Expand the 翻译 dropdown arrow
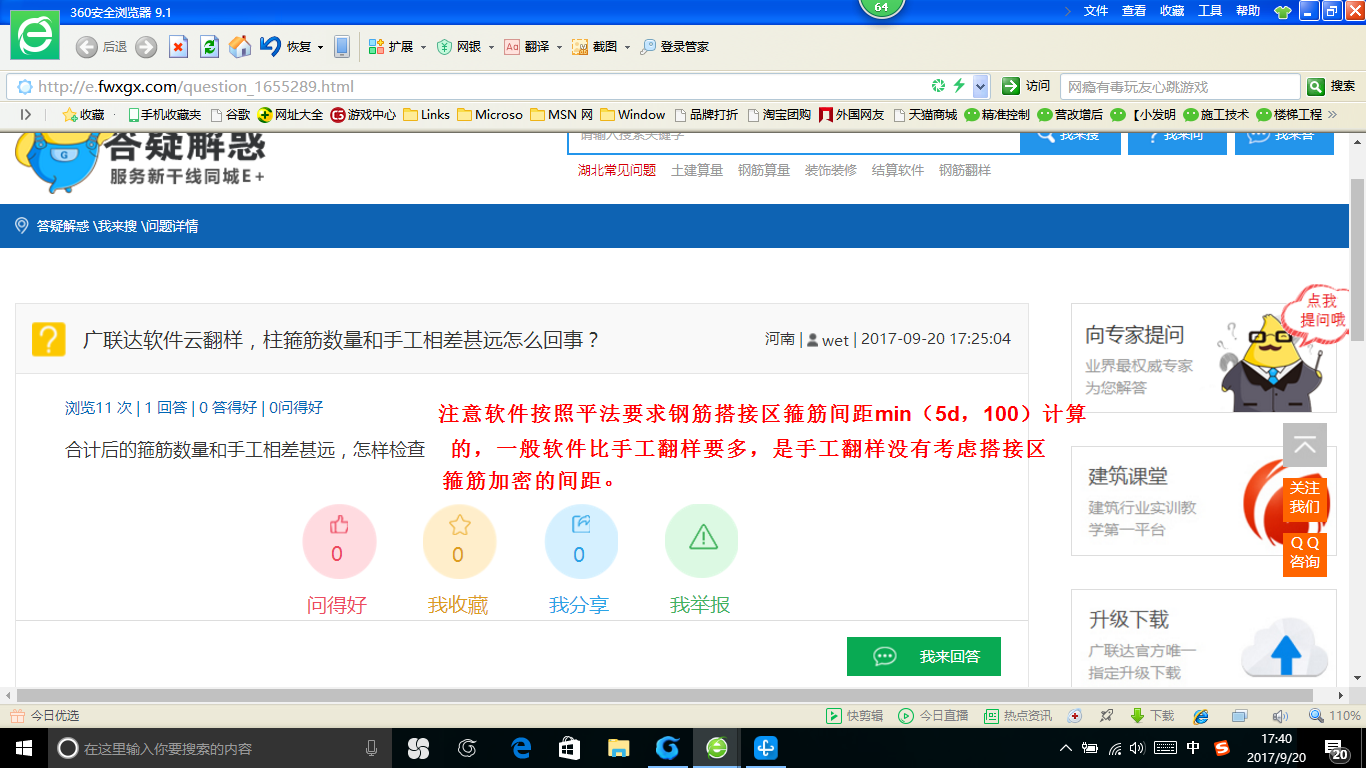The height and width of the screenshot is (768, 1366). (559, 47)
